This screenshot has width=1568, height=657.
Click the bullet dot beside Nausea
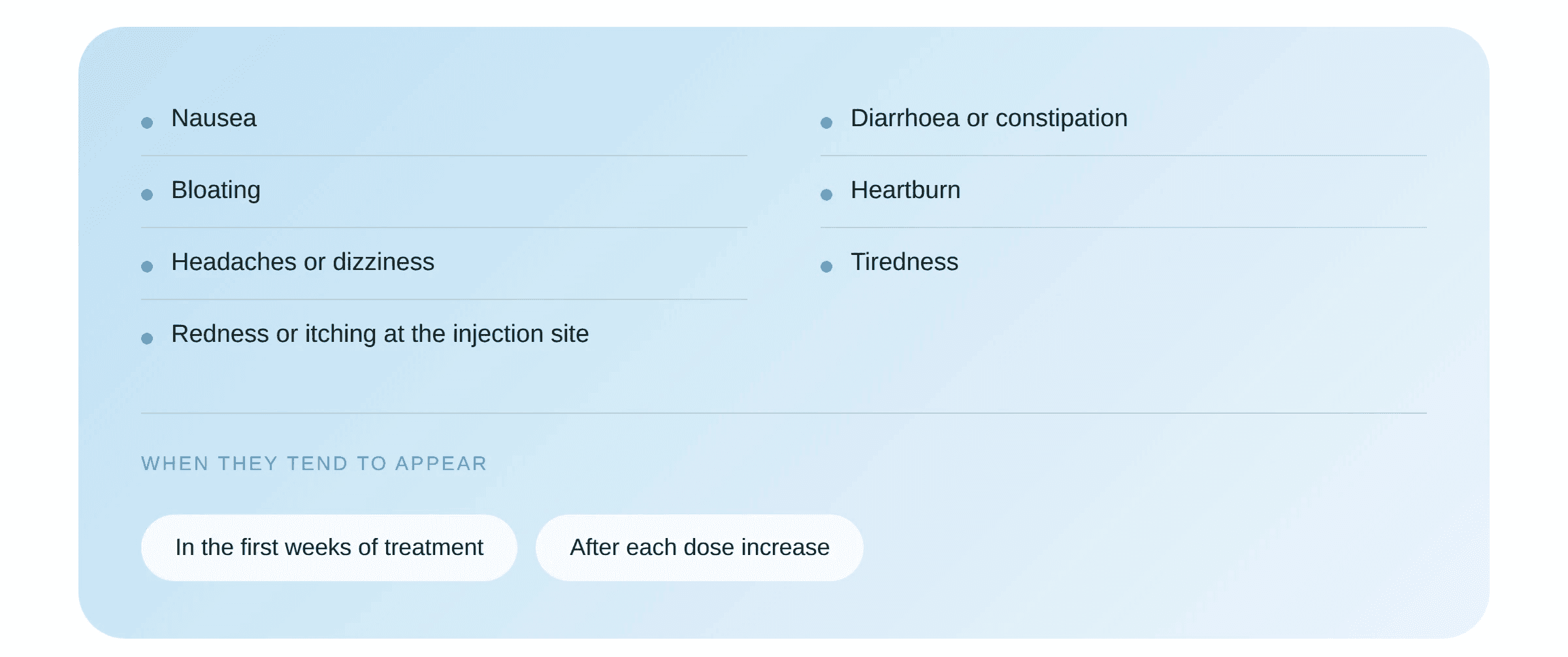point(147,123)
